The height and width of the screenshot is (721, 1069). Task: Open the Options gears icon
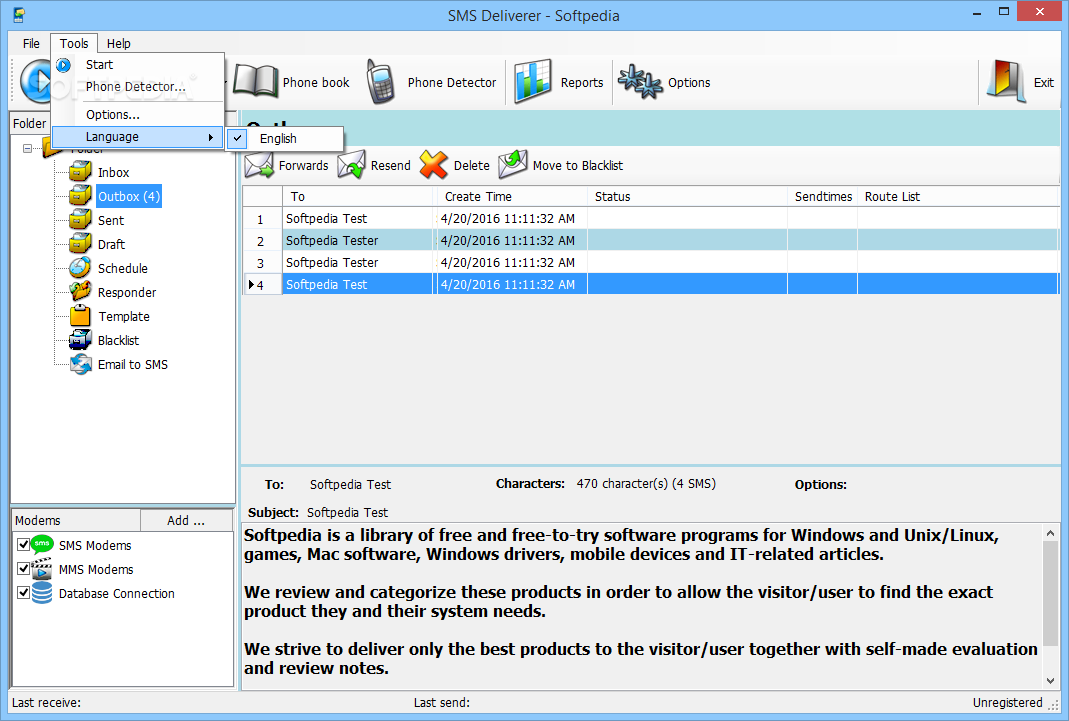[640, 82]
